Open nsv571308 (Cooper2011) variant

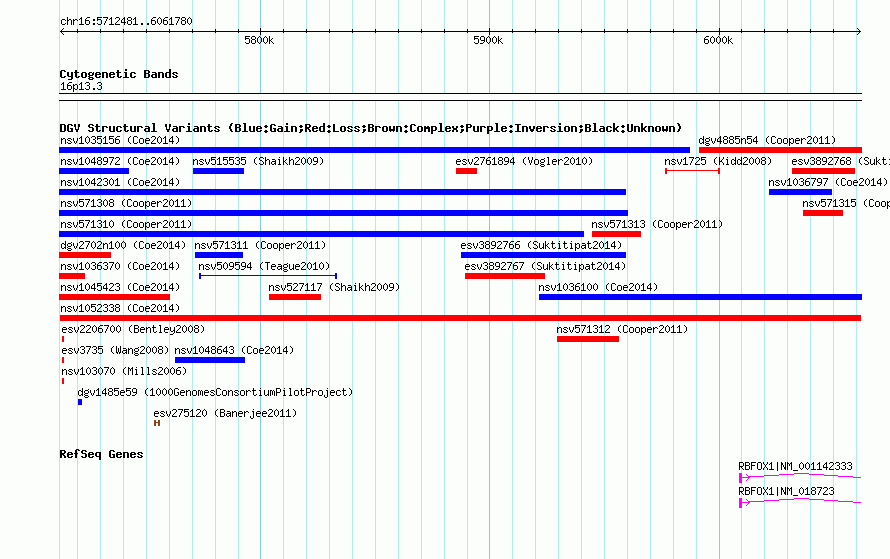point(126,203)
